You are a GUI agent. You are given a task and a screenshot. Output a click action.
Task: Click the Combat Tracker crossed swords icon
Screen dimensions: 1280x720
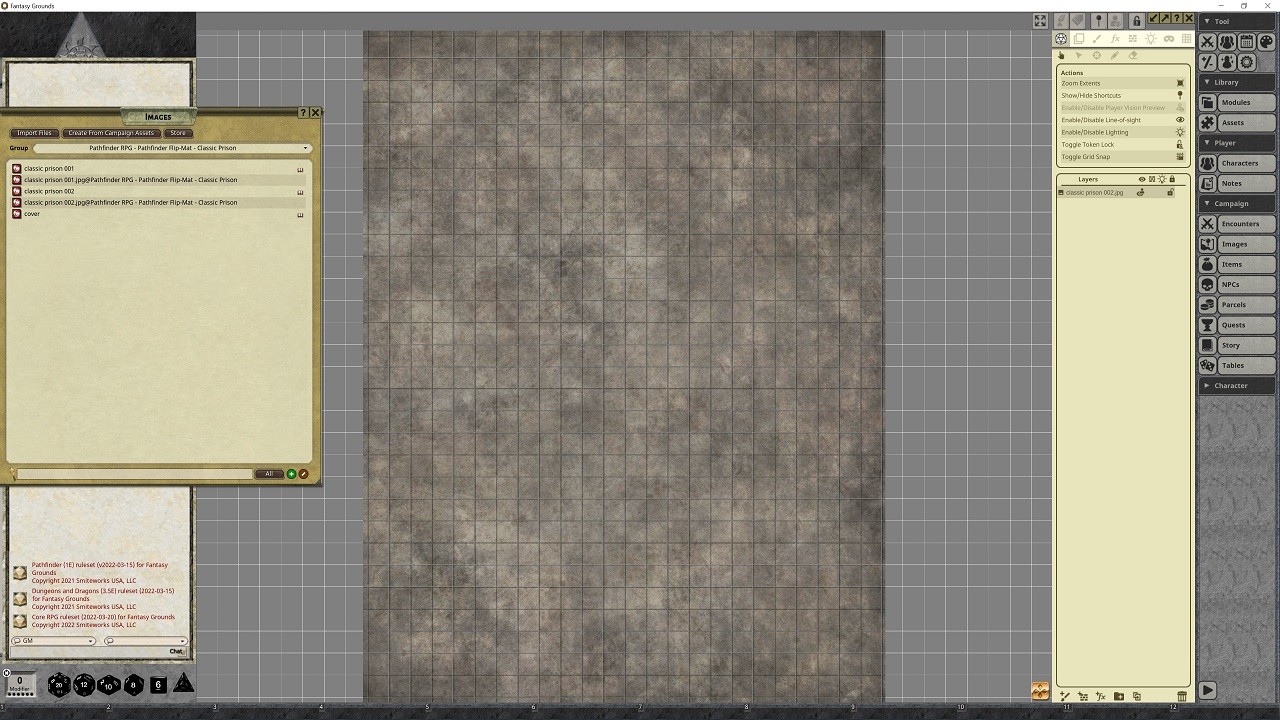[x=1208, y=42]
